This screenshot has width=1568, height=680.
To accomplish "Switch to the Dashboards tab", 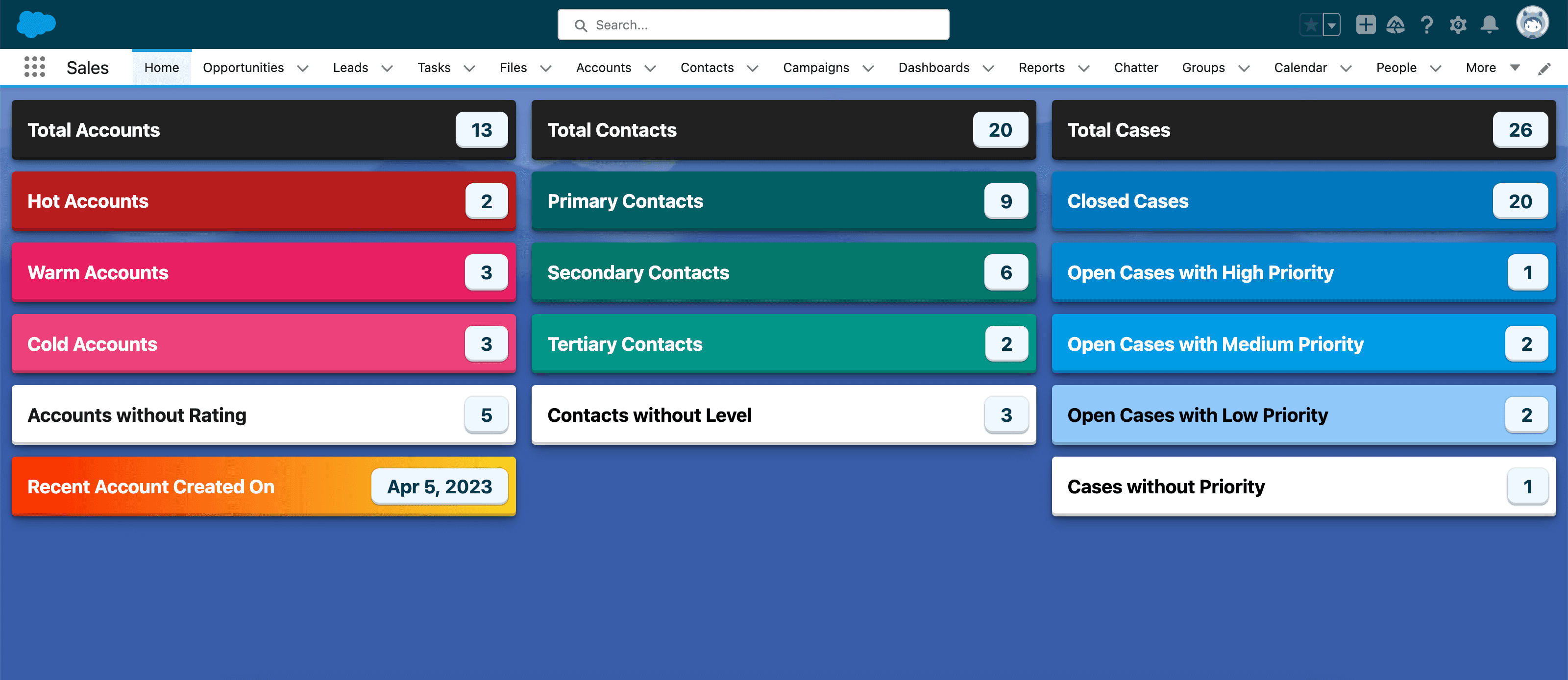I will [934, 68].
